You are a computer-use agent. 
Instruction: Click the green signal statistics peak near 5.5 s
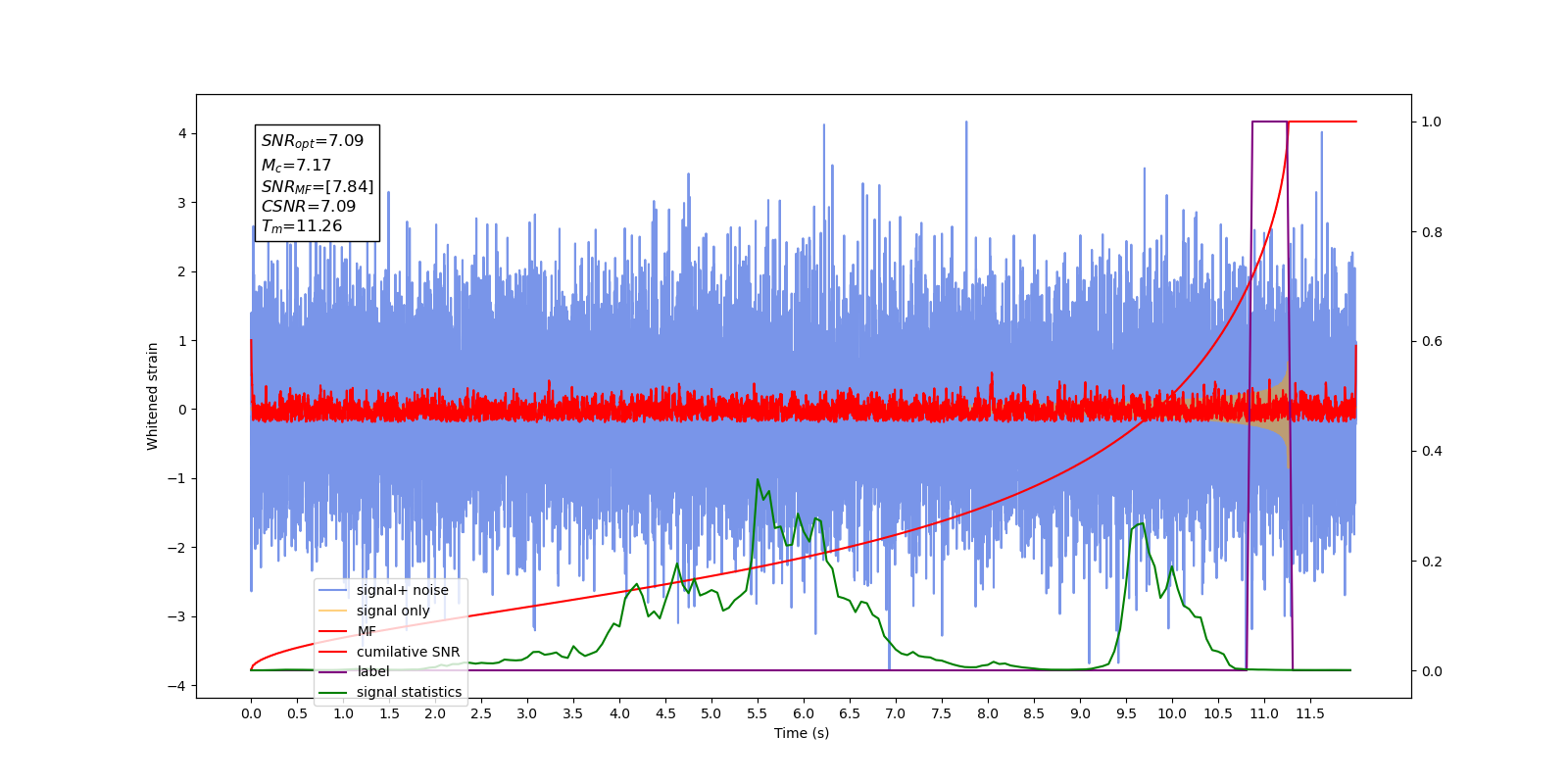click(758, 480)
